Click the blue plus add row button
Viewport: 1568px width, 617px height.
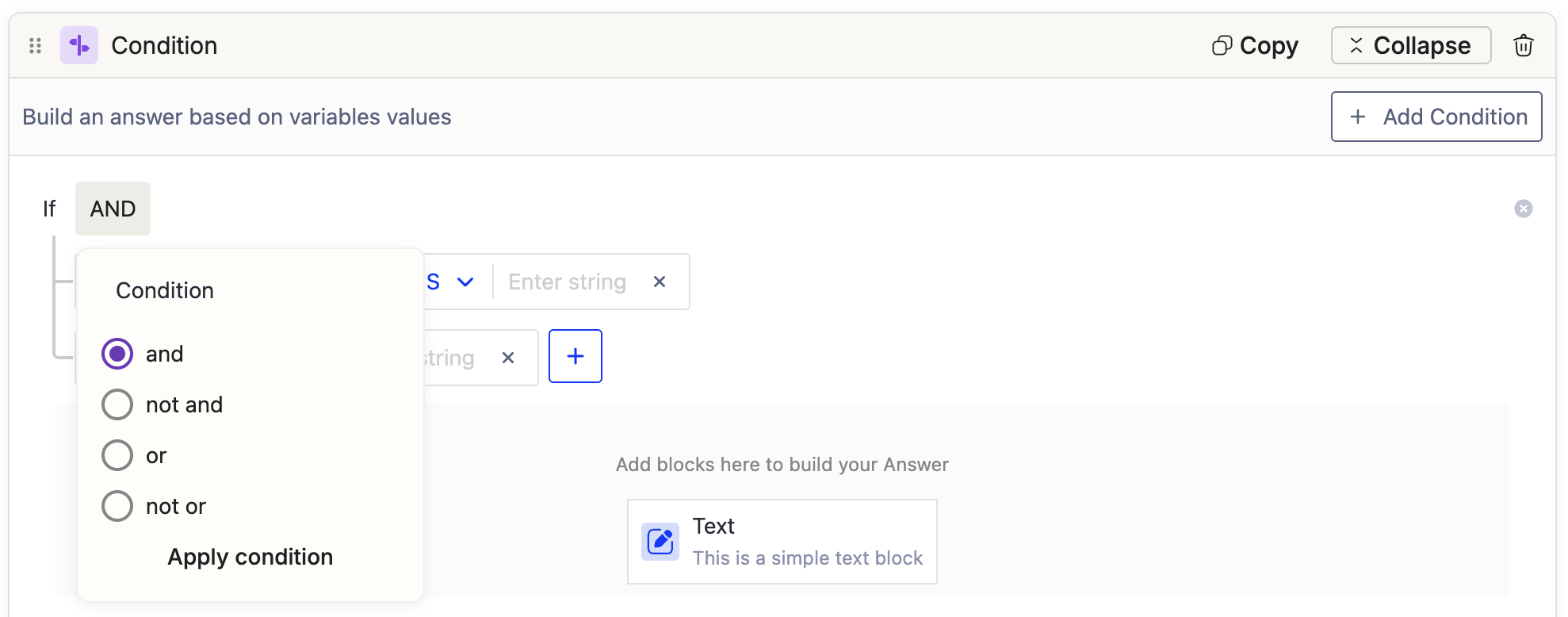(575, 356)
